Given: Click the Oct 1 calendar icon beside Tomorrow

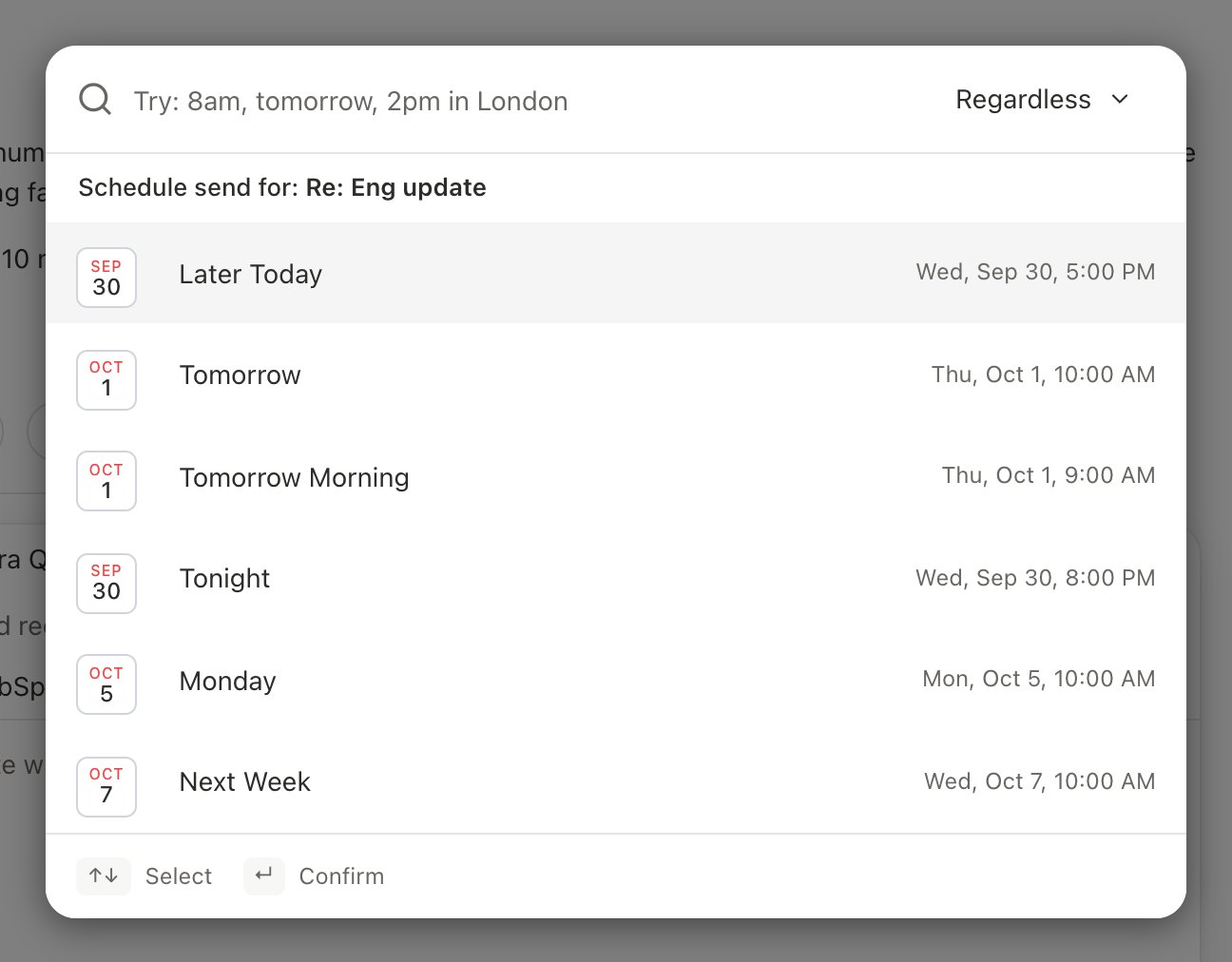Looking at the screenshot, I should point(106,380).
